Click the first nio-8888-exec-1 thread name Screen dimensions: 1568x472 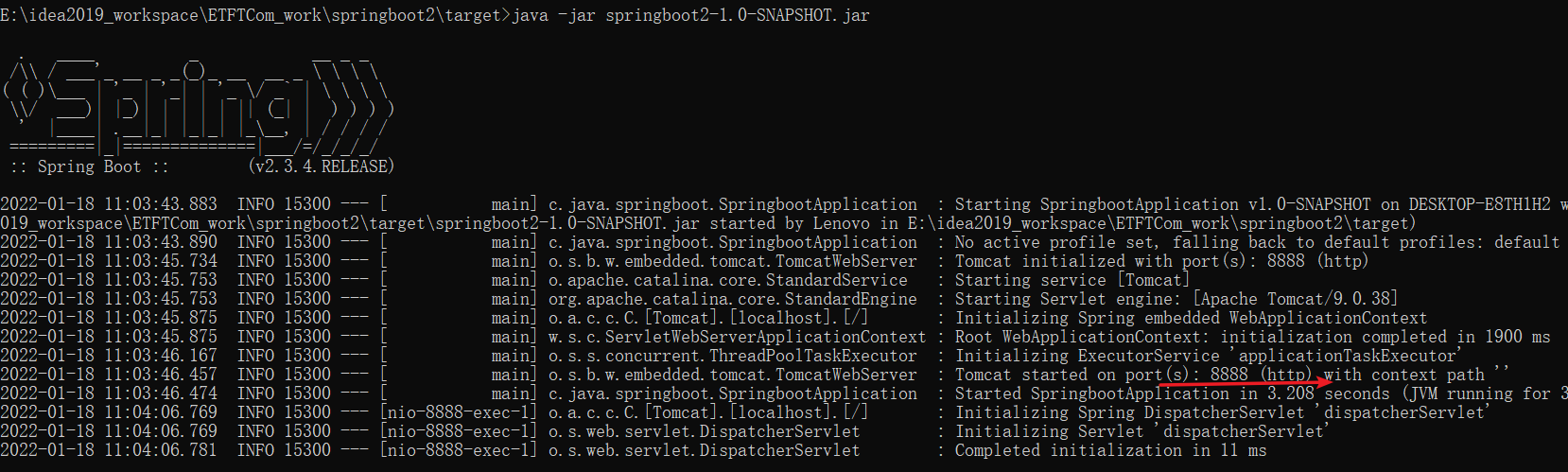[459, 412]
